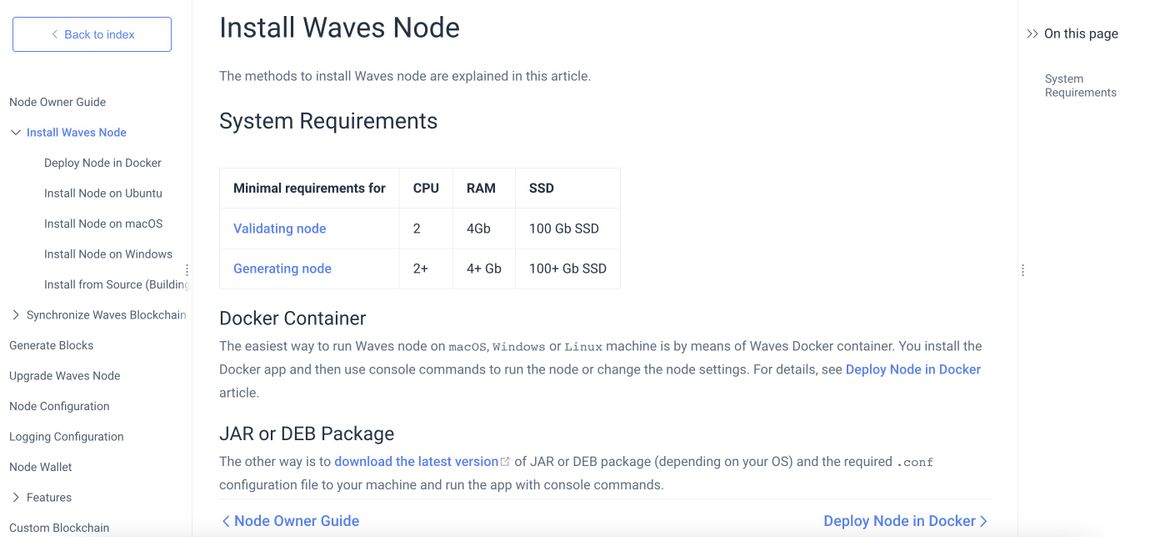Open Install from Source sidebar page

tap(116, 285)
